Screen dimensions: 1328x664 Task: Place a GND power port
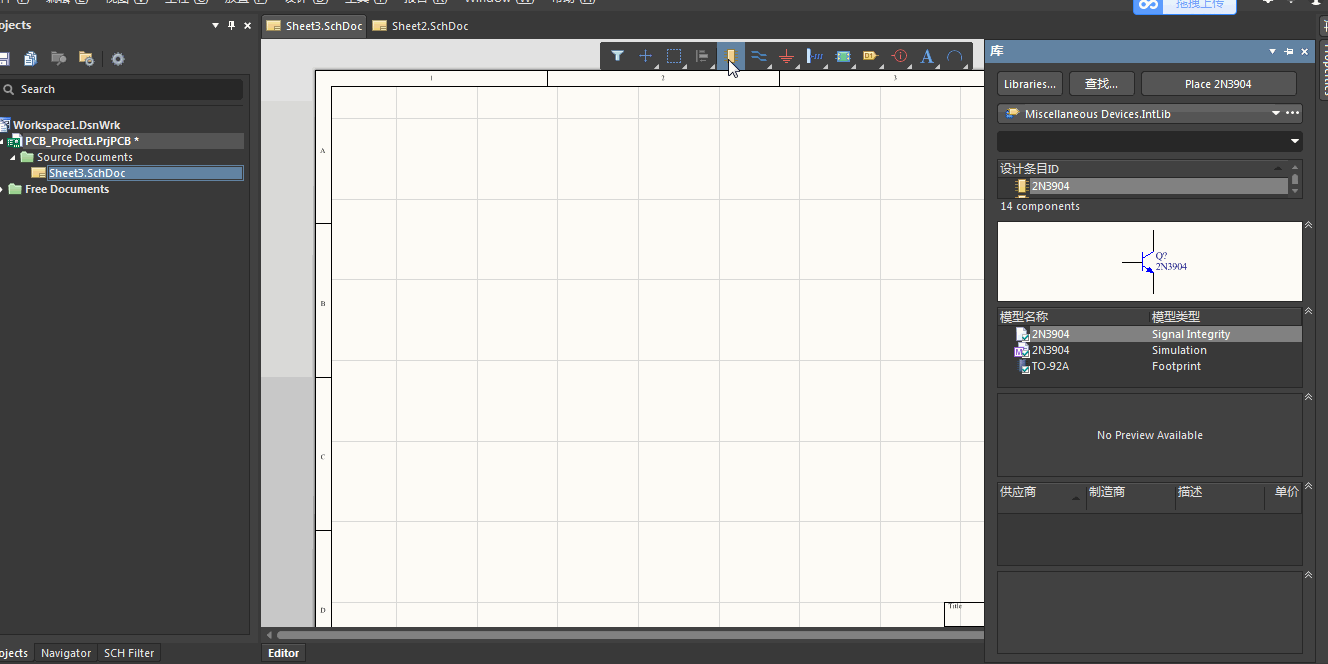(787, 57)
